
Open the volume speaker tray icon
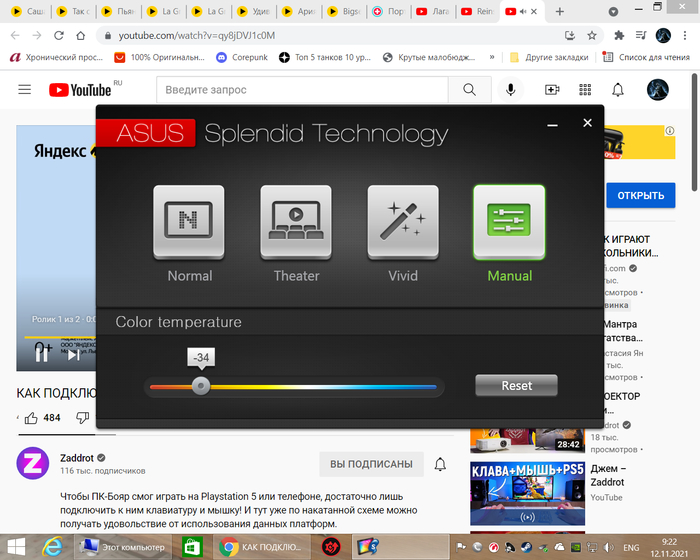[x=608, y=547]
